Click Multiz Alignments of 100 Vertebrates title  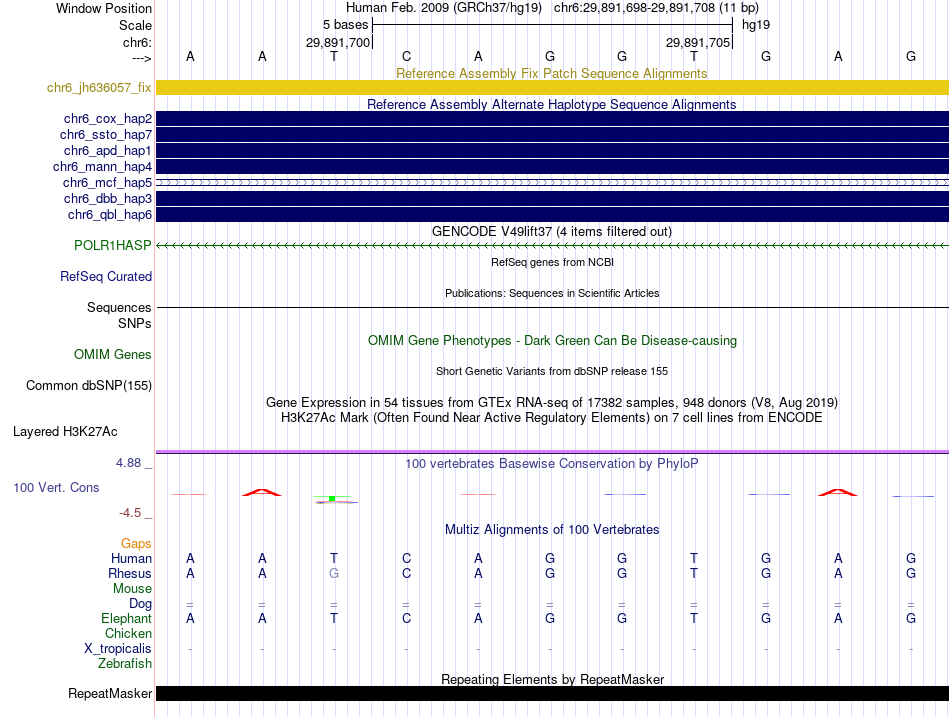pos(552,530)
